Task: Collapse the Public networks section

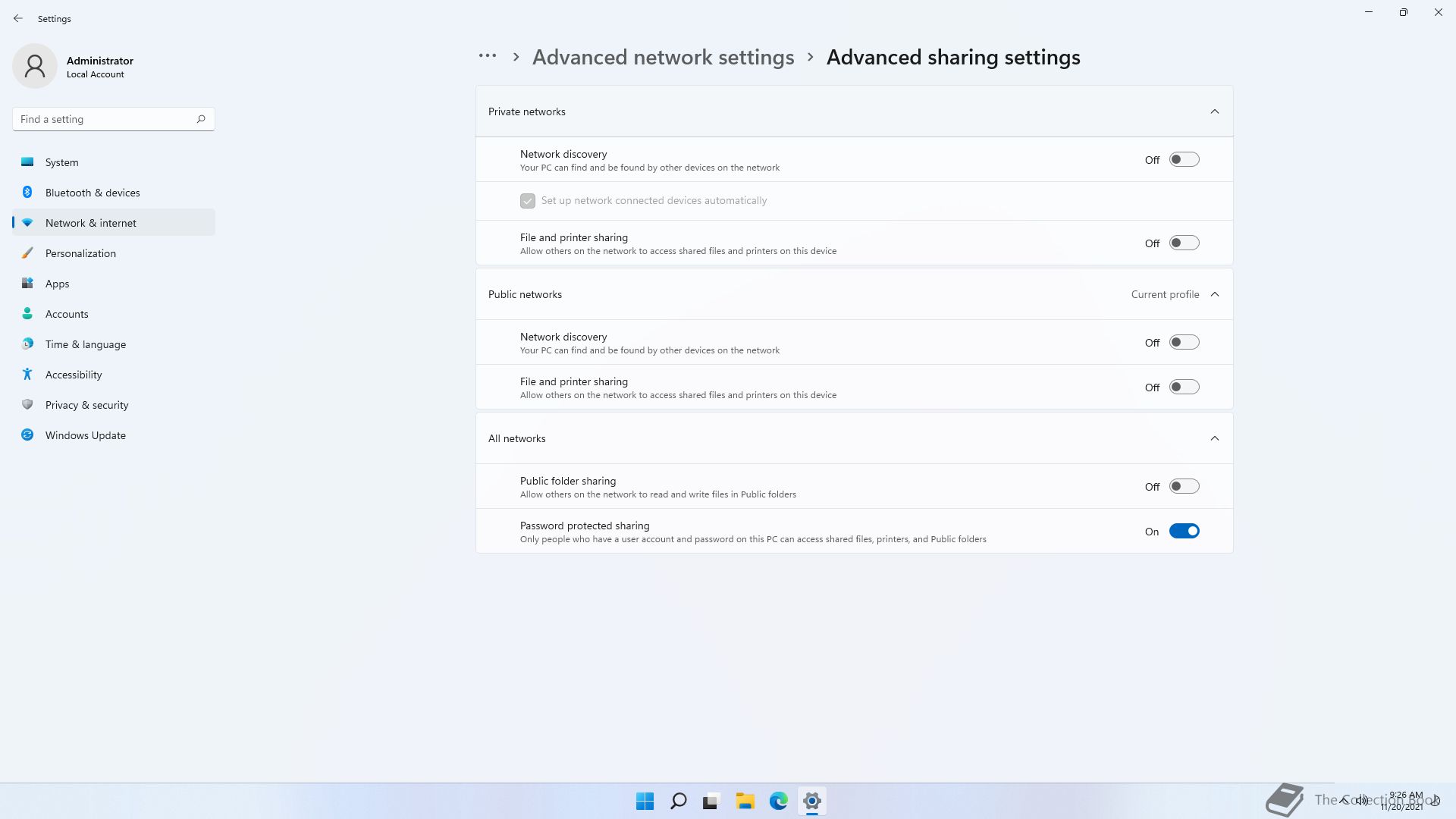Action: point(1215,294)
